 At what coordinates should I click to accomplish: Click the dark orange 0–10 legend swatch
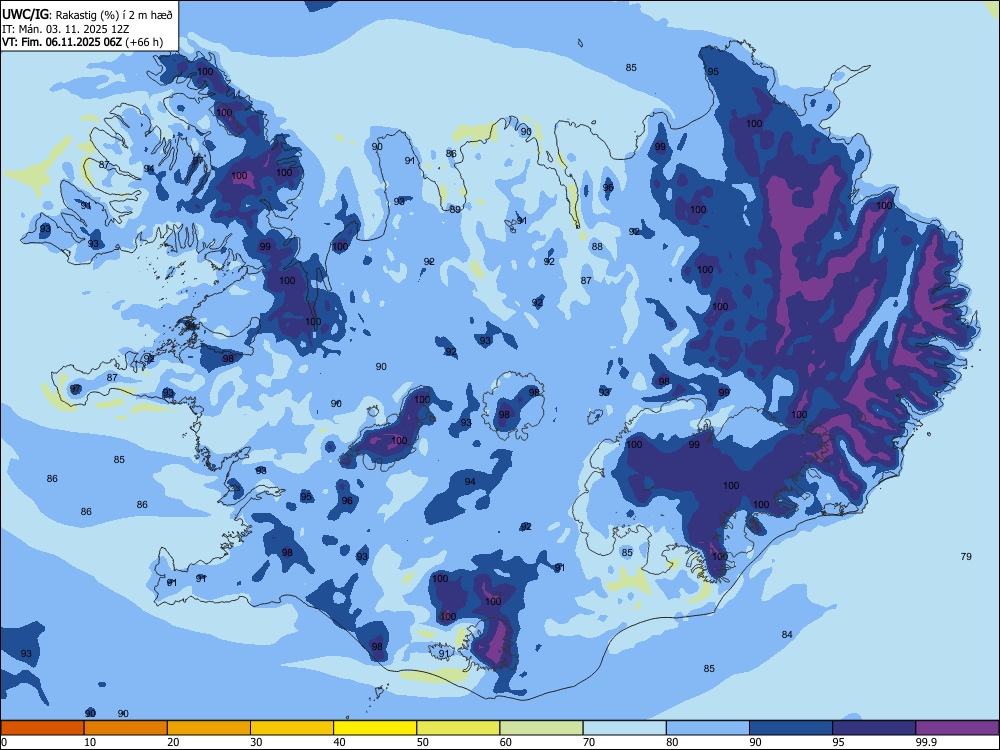click(43, 728)
